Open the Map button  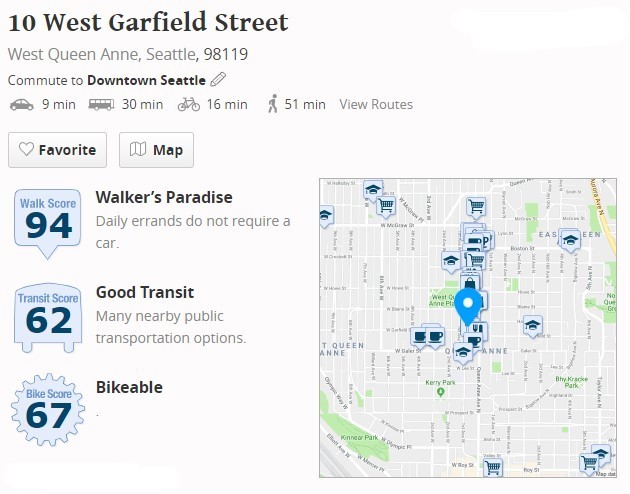coord(156,150)
